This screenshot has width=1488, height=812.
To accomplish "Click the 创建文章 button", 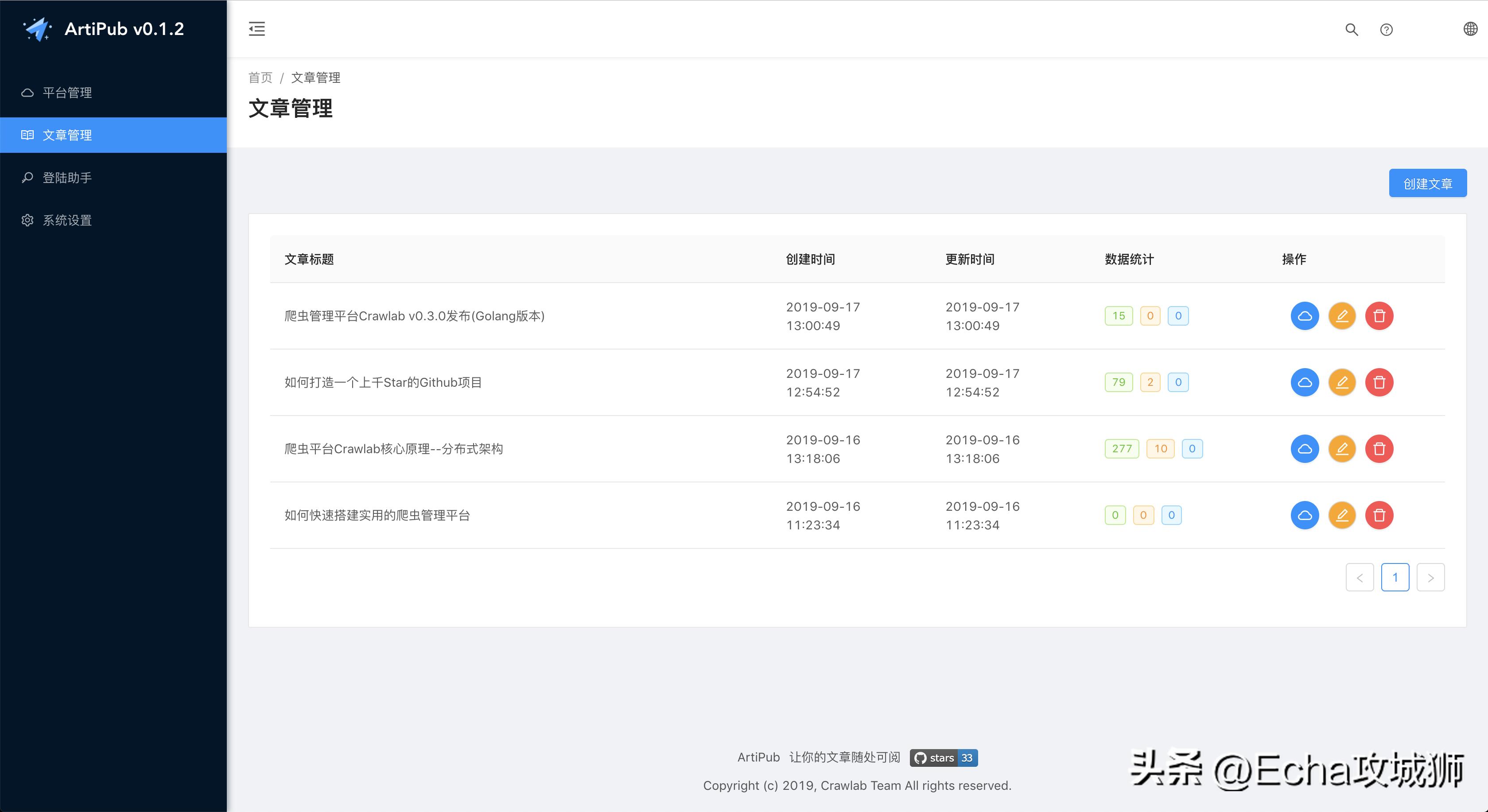I will tap(1427, 184).
